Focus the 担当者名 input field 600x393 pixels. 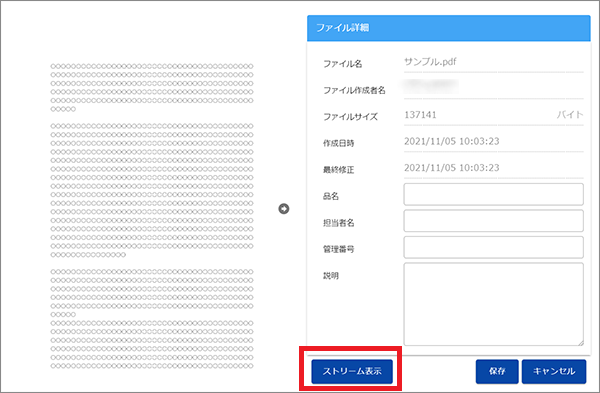(493, 220)
